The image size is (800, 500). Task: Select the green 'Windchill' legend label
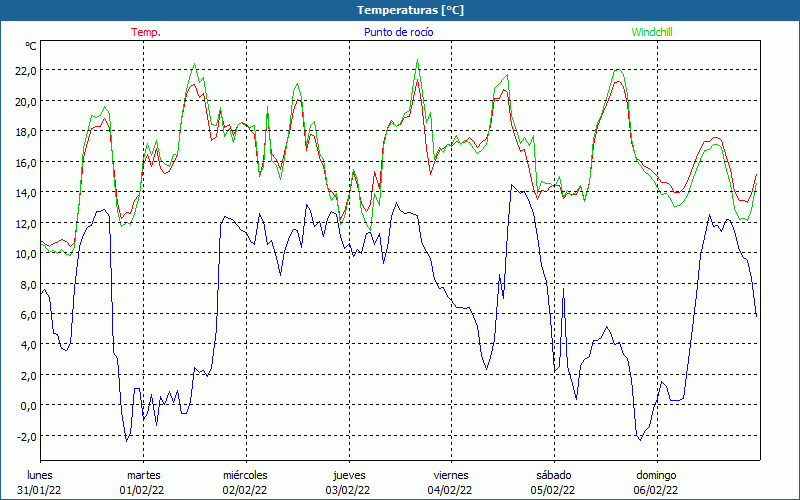point(652,32)
